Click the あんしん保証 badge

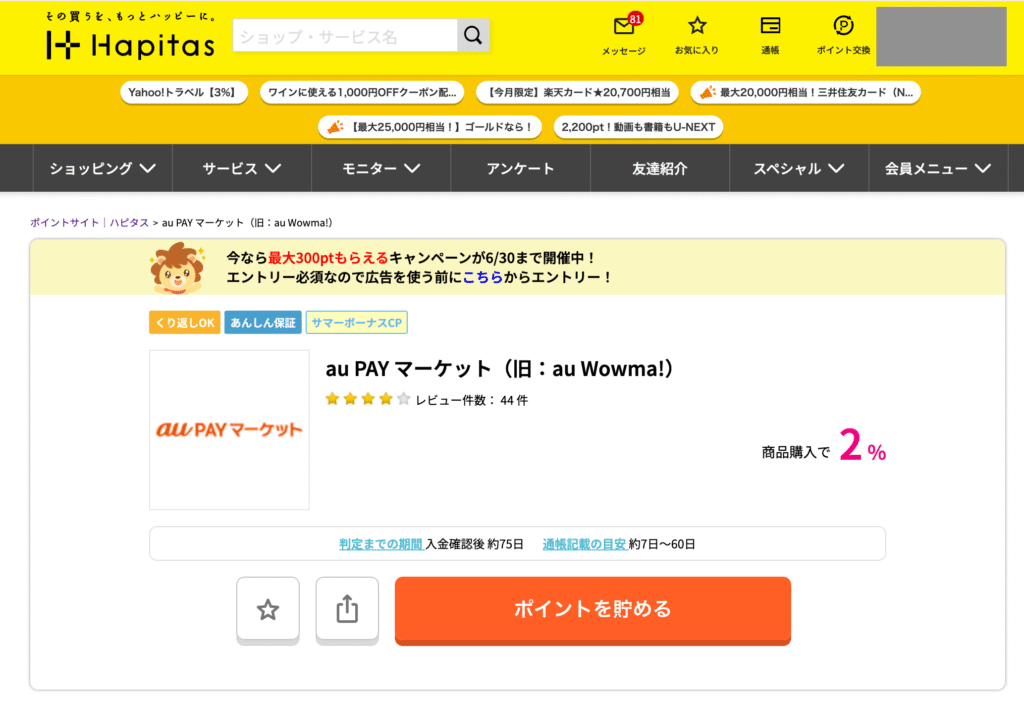pyautogui.click(x=263, y=323)
